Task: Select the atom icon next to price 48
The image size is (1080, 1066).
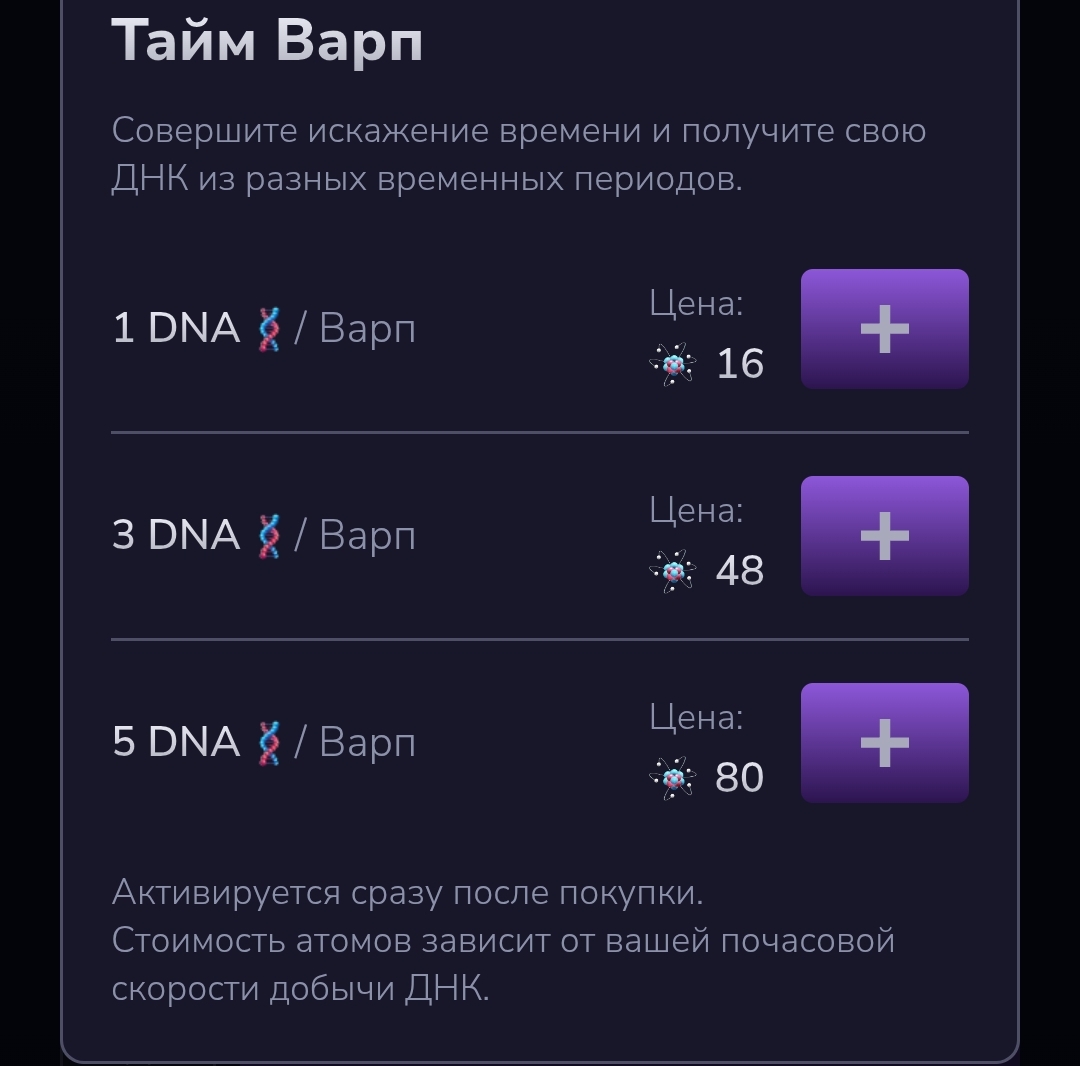Action: 673,571
